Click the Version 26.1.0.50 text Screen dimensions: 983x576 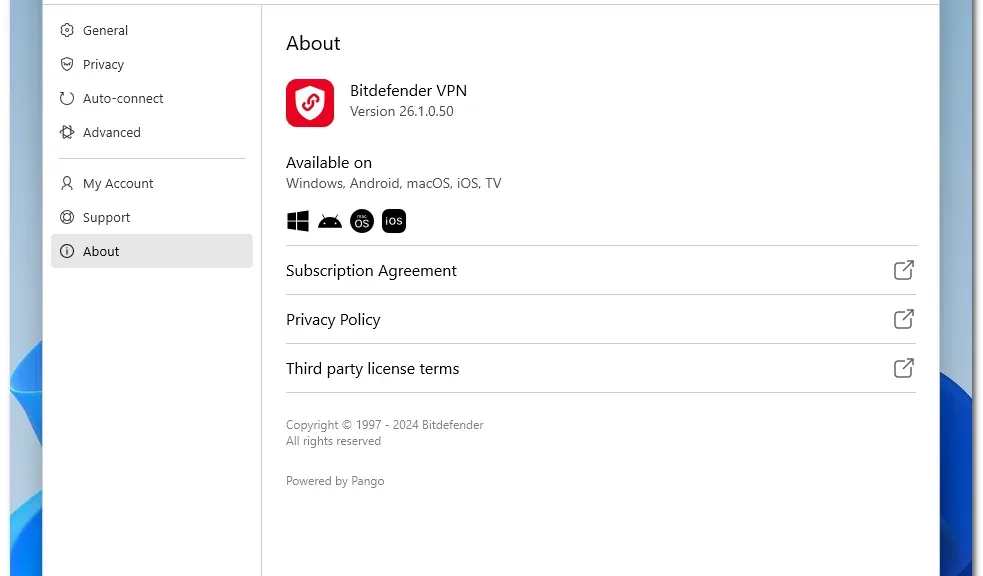[401, 111]
